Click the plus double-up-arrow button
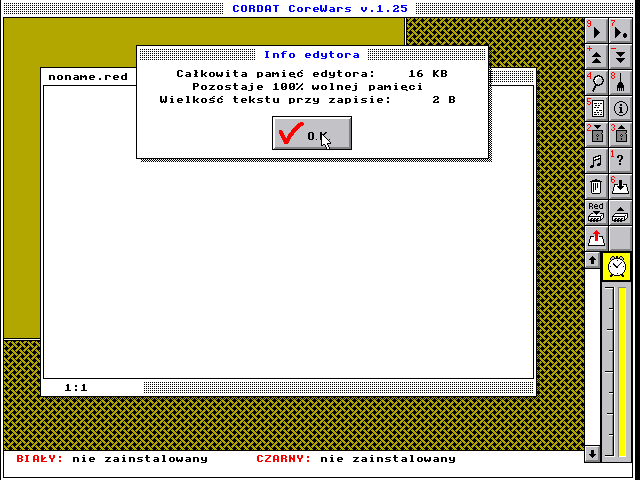The image size is (640, 480). (x=596, y=56)
